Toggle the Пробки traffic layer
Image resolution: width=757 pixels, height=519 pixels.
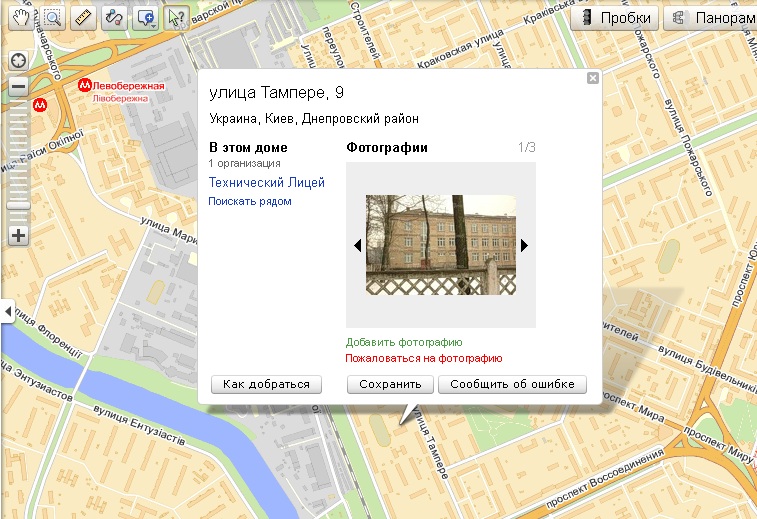[x=617, y=18]
